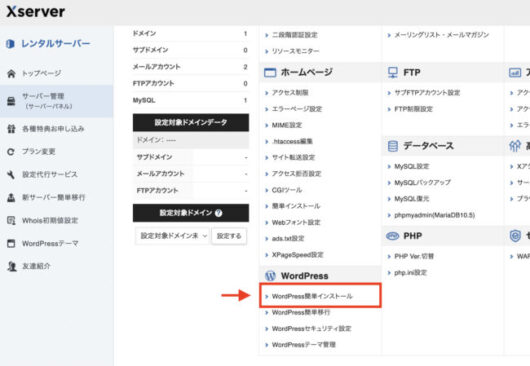This screenshot has height=366, width=530.
Task: Click the トップページ home icon
Action: click(11, 74)
